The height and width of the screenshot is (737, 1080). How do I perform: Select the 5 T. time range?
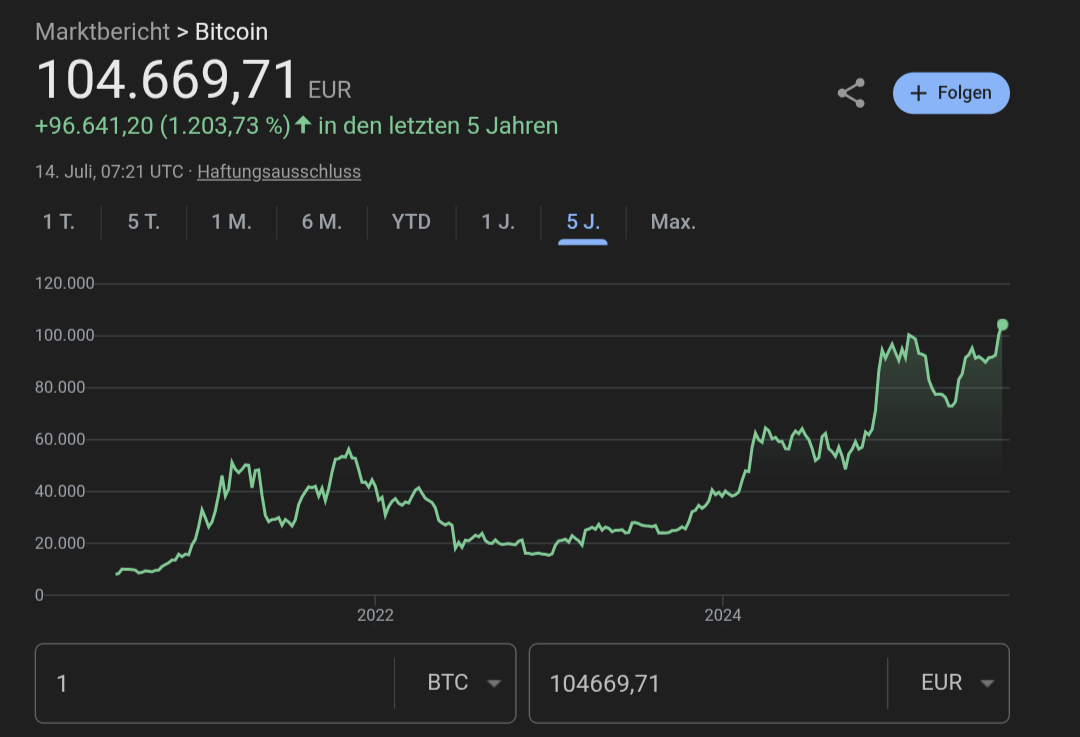point(143,222)
